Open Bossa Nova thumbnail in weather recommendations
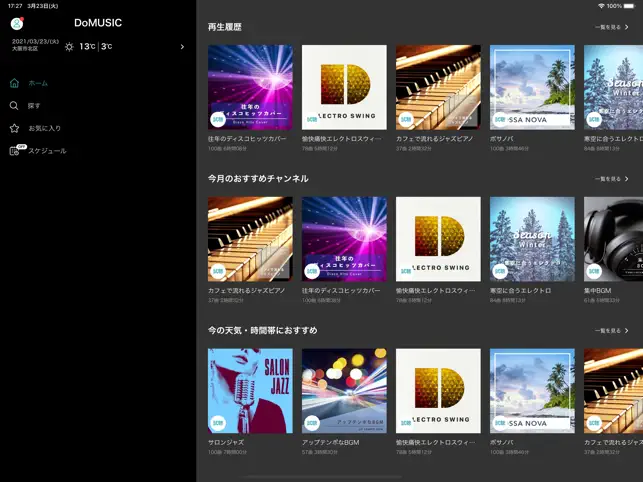Viewport: 643px width, 482px height. [x=532, y=391]
